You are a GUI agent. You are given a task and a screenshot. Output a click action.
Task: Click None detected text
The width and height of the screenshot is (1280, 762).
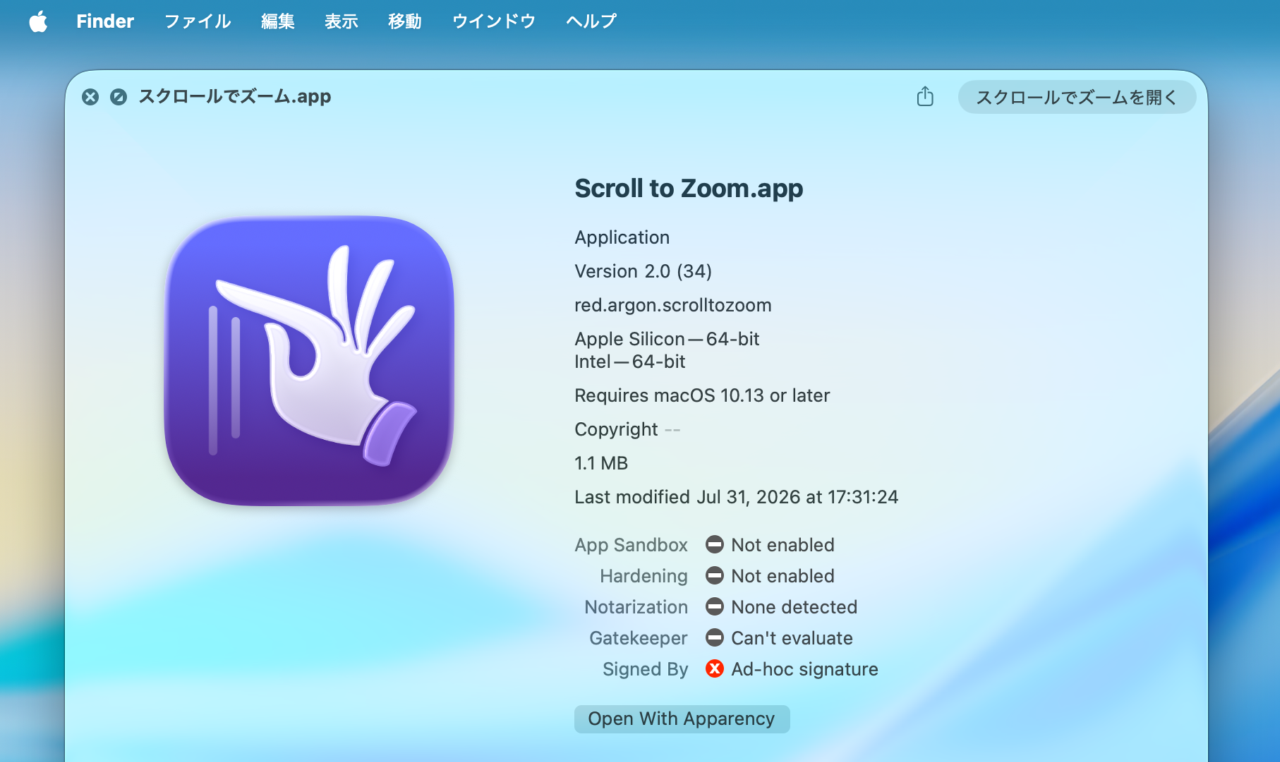tap(794, 607)
